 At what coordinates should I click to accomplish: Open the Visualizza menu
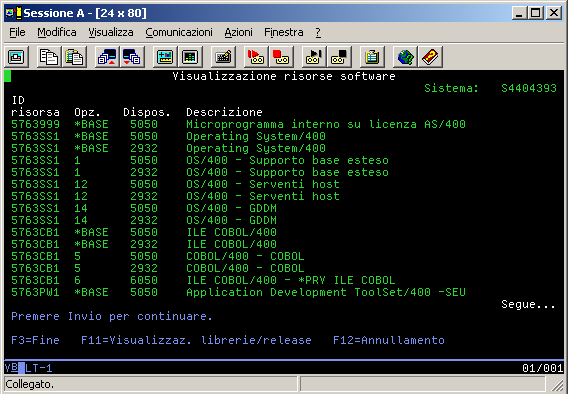pos(111,32)
